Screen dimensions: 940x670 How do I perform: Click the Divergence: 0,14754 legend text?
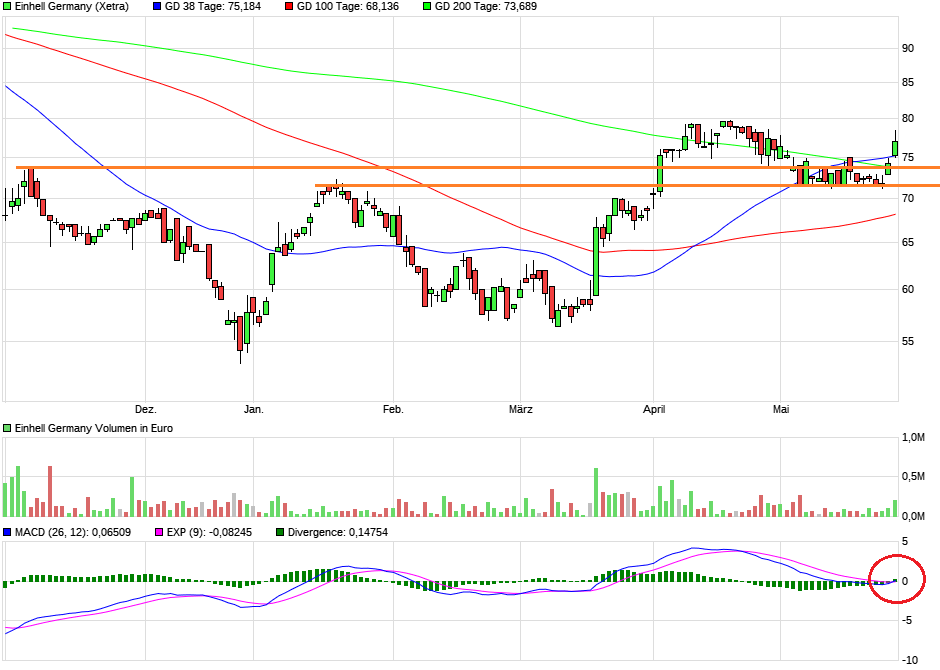tap(339, 532)
